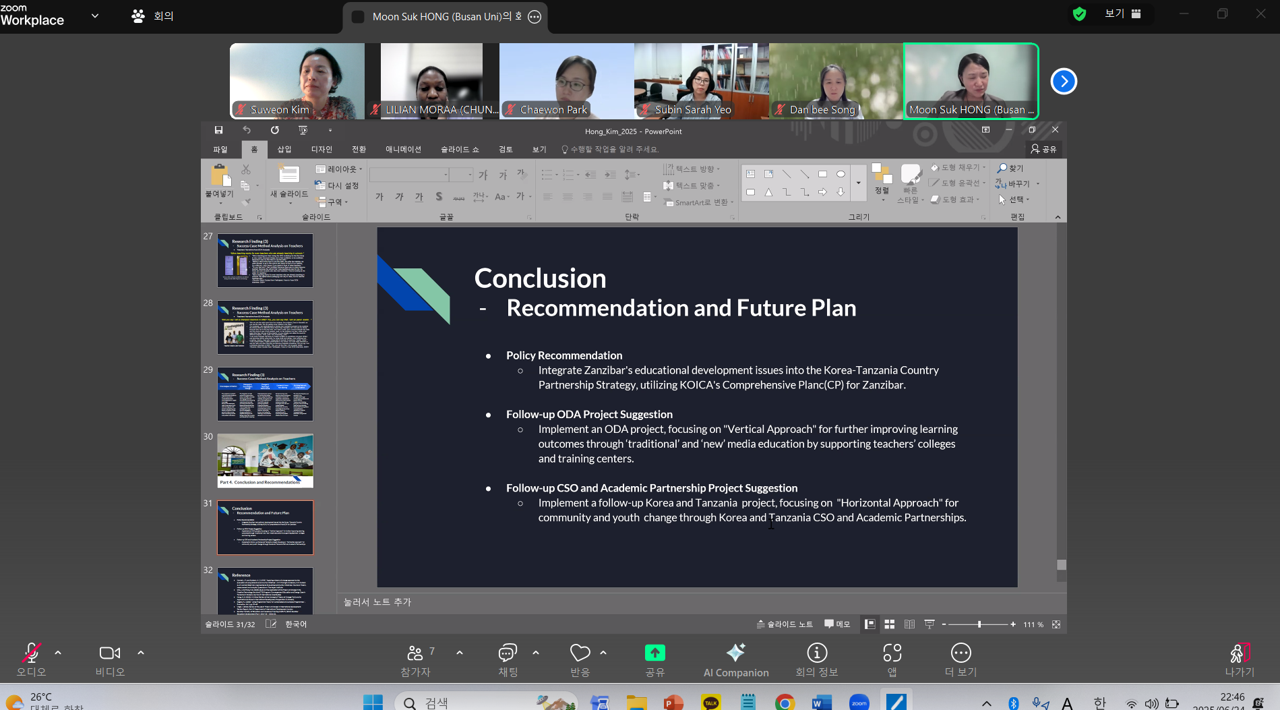Switch to the Meetings tab at top
Image resolution: width=1280 pixels, height=710 pixels.
153,16
